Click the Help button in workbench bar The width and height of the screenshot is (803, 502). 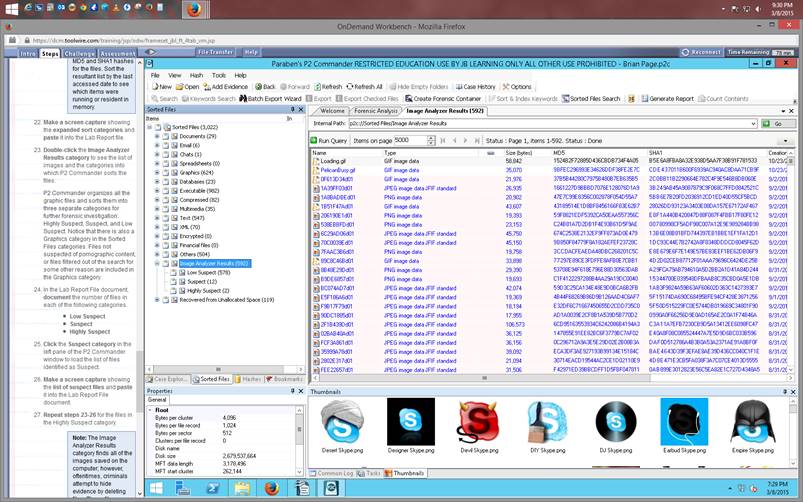point(251,52)
